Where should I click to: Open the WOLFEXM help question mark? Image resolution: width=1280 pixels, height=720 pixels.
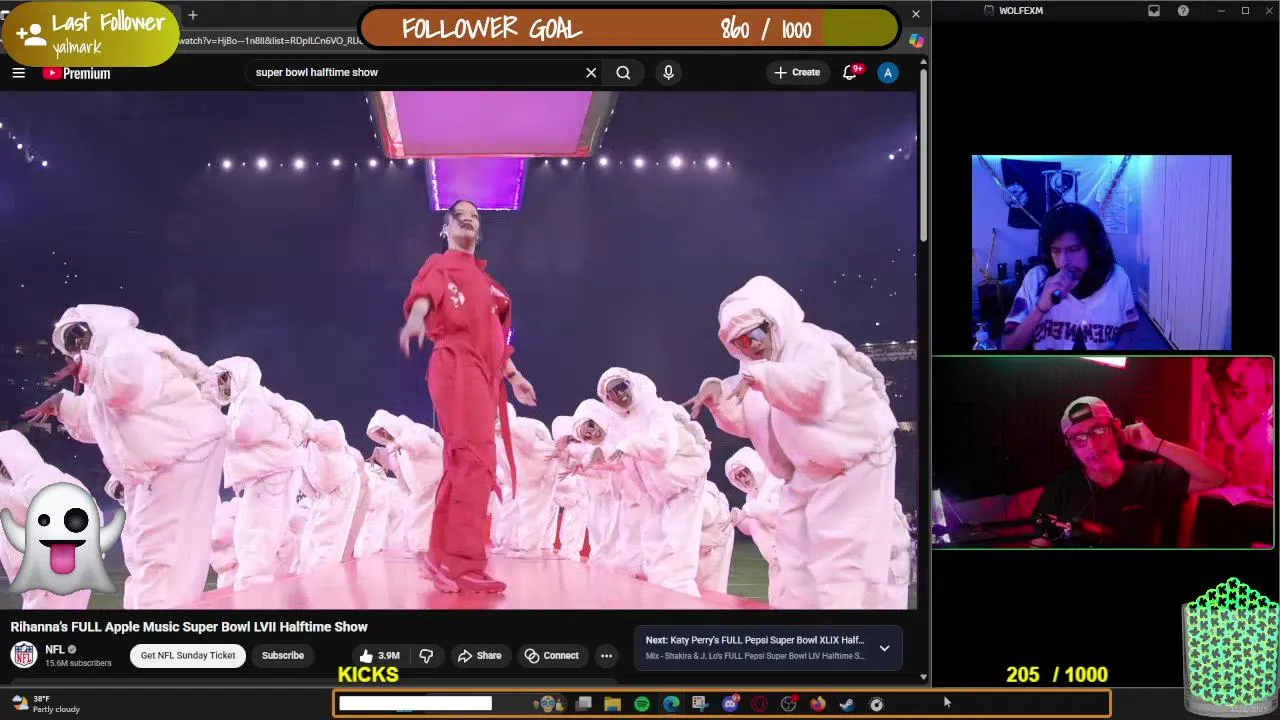[1183, 10]
